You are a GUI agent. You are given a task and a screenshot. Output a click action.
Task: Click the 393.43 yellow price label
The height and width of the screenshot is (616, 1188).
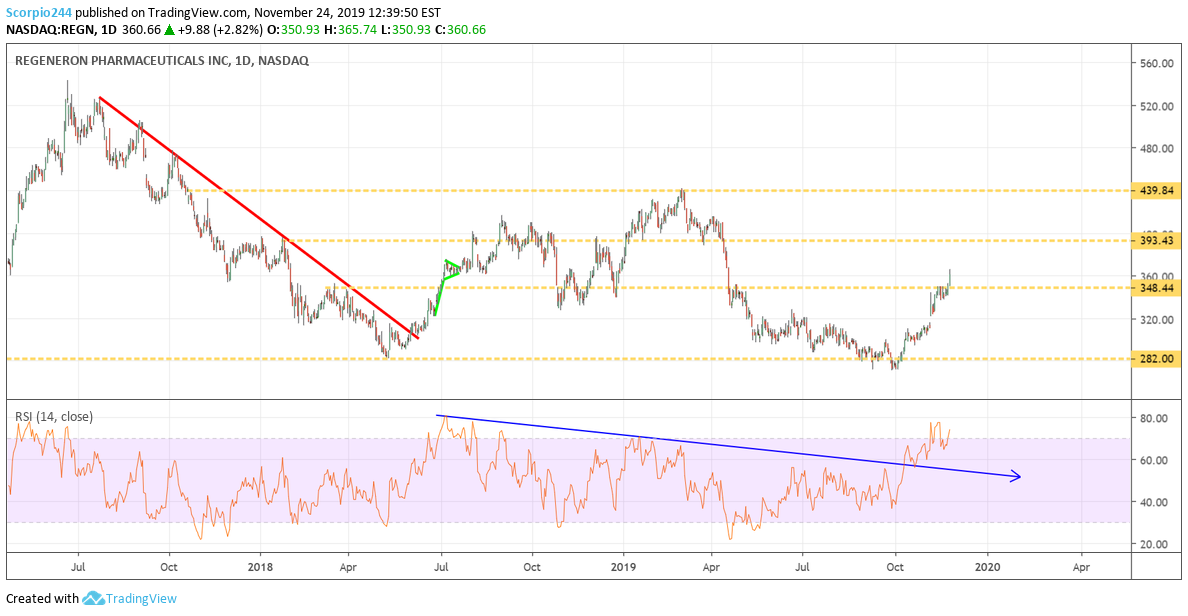pos(1156,241)
